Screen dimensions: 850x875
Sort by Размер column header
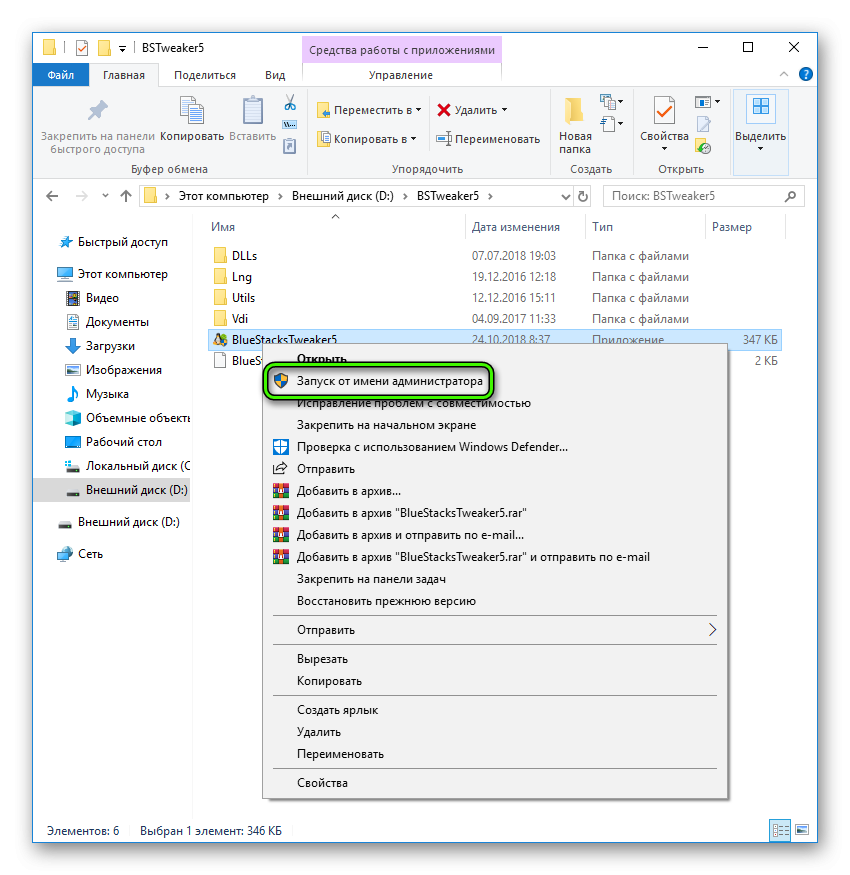[732, 227]
